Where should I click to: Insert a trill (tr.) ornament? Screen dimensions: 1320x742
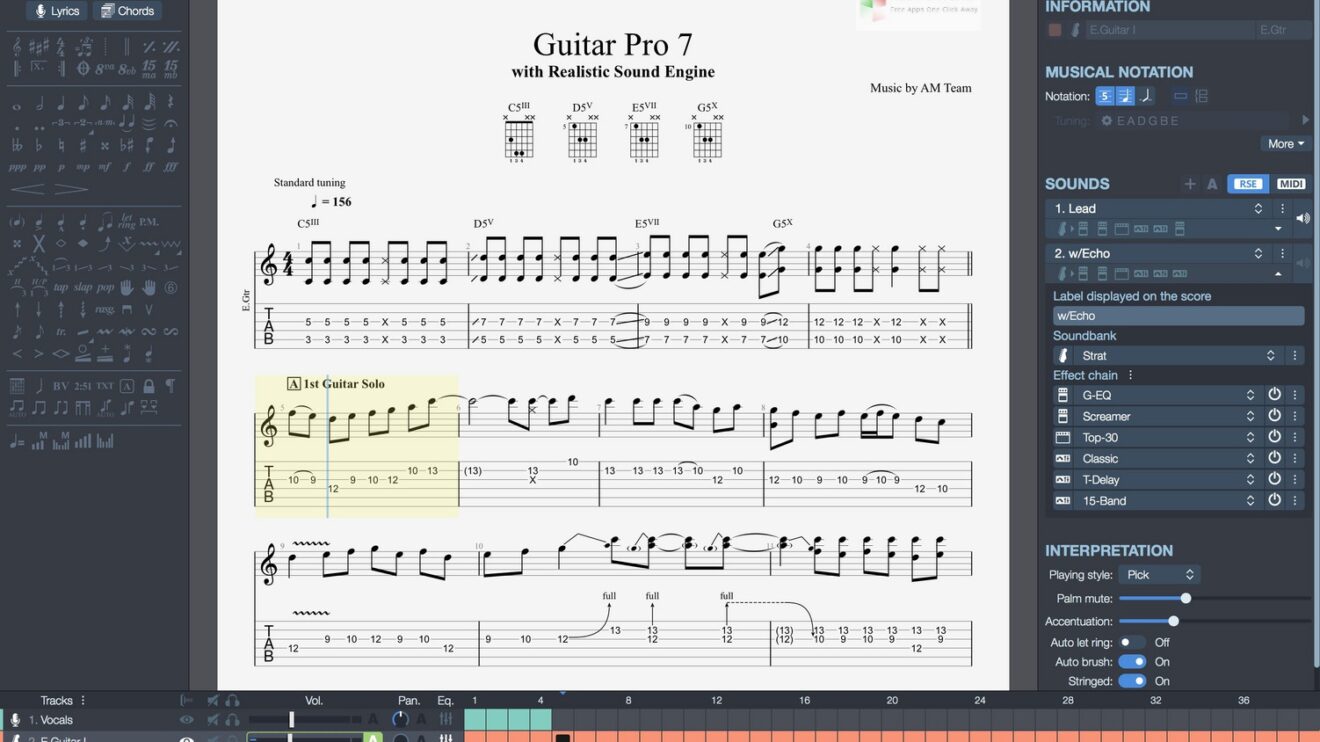click(61, 332)
